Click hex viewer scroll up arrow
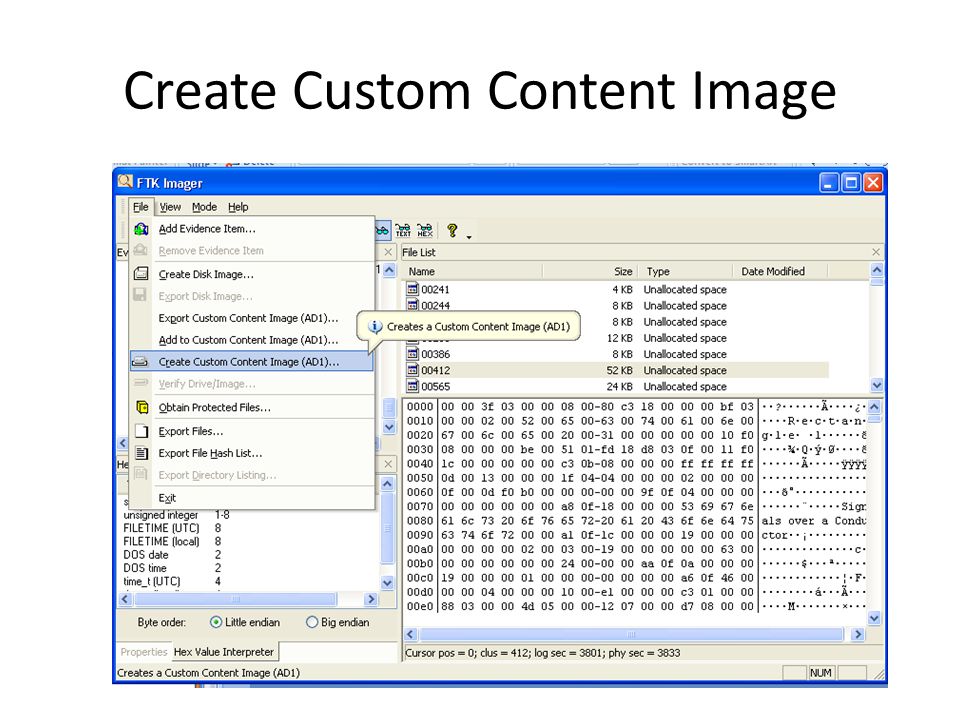This screenshot has width=960, height=720. (874, 407)
